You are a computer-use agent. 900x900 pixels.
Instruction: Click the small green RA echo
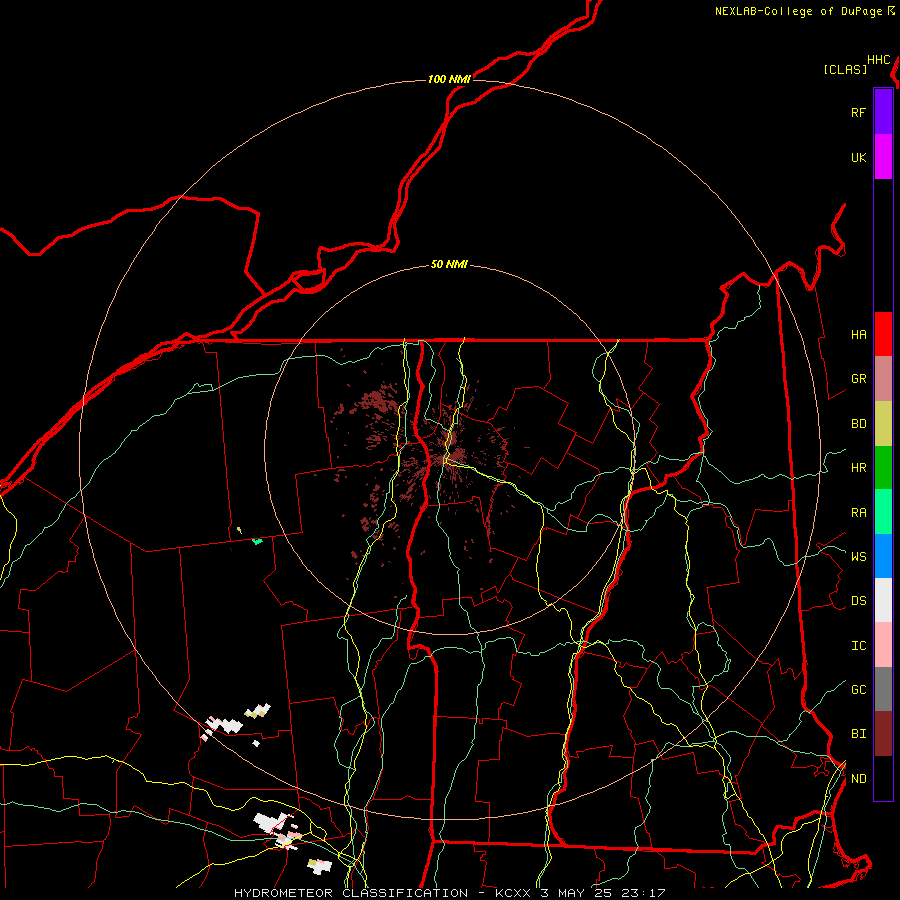(x=258, y=541)
